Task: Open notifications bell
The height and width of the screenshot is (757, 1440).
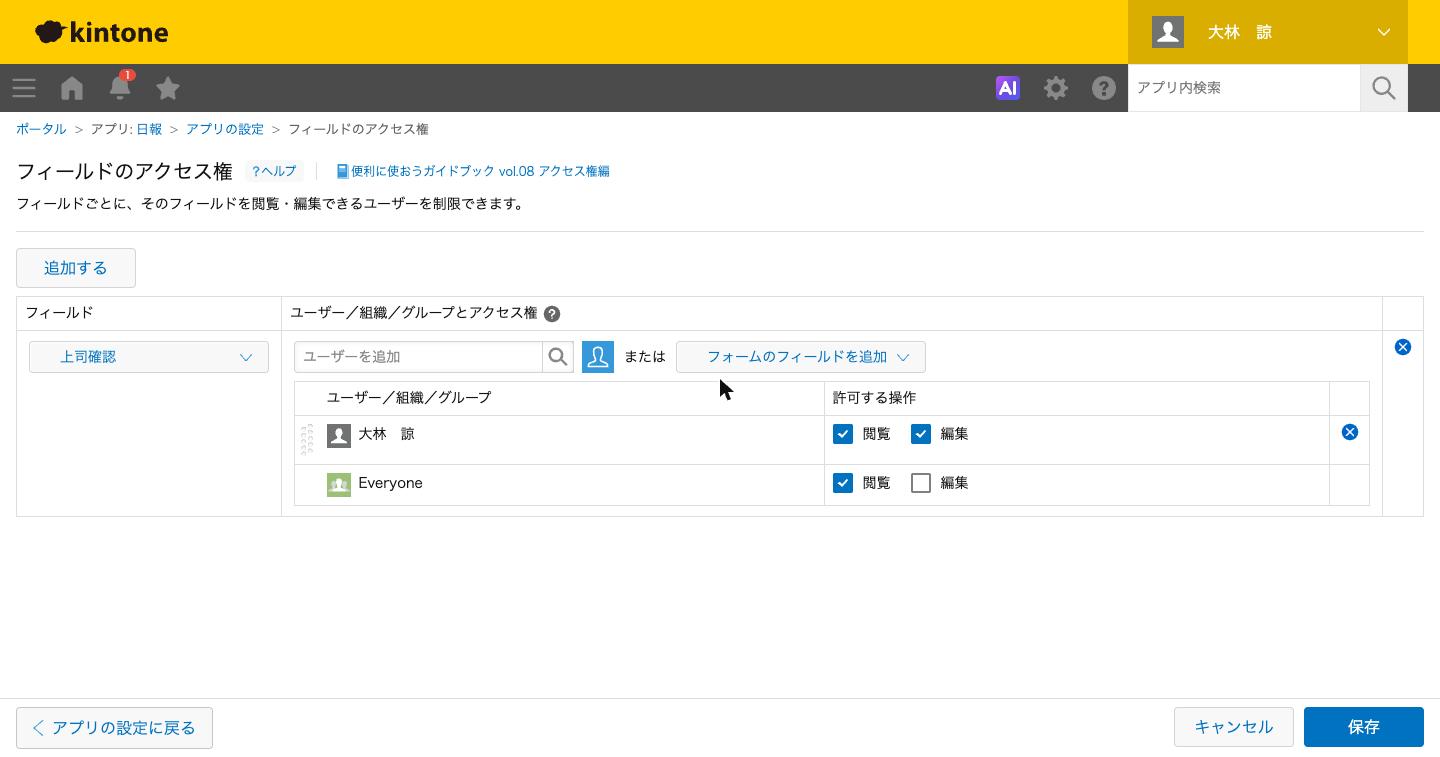Action: pyautogui.click(x=120, y=88)
